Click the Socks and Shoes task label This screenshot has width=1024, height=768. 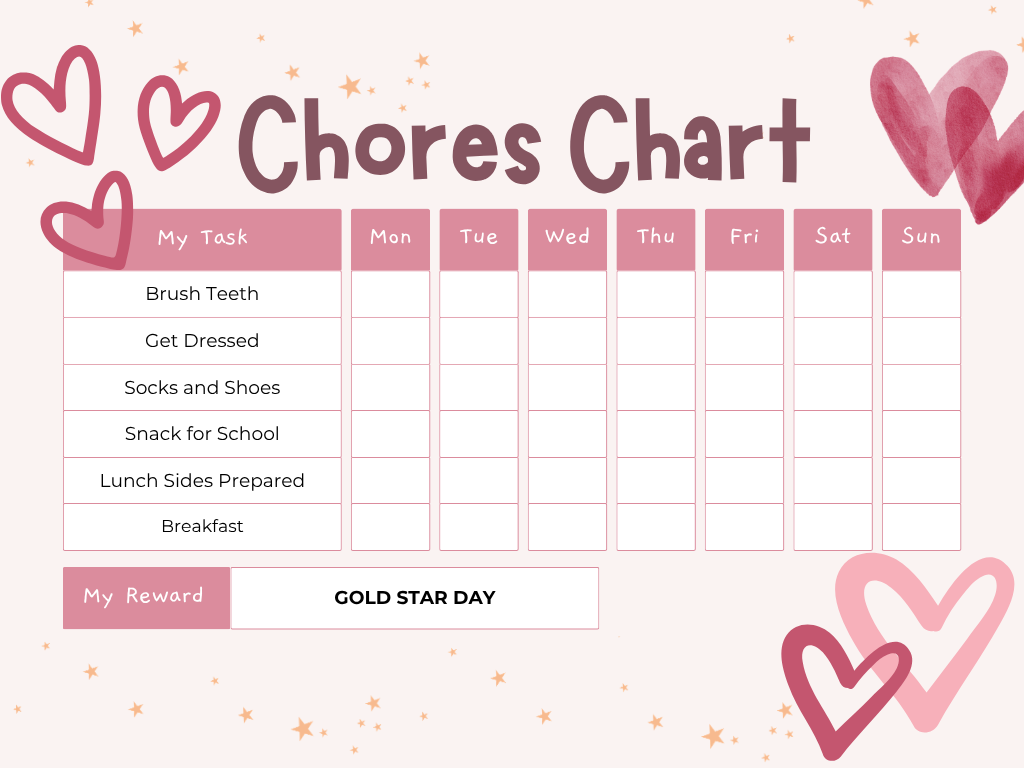click(x=202, y=388)
